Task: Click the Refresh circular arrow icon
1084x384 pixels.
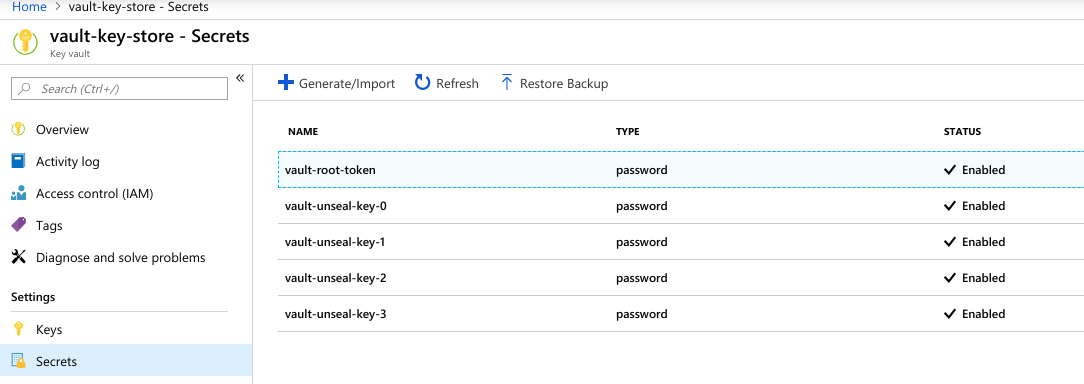Action: tap(422, 83)
